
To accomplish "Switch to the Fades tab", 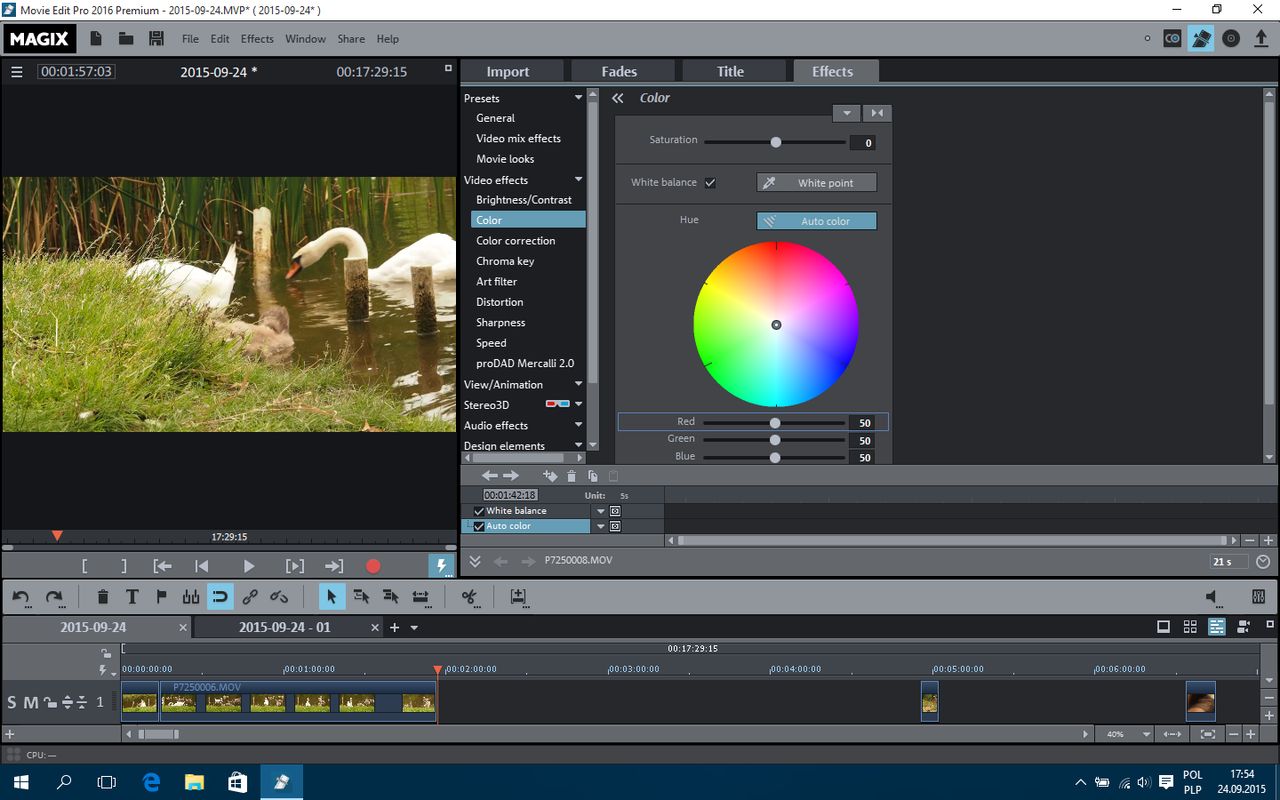I will [619, 71].
